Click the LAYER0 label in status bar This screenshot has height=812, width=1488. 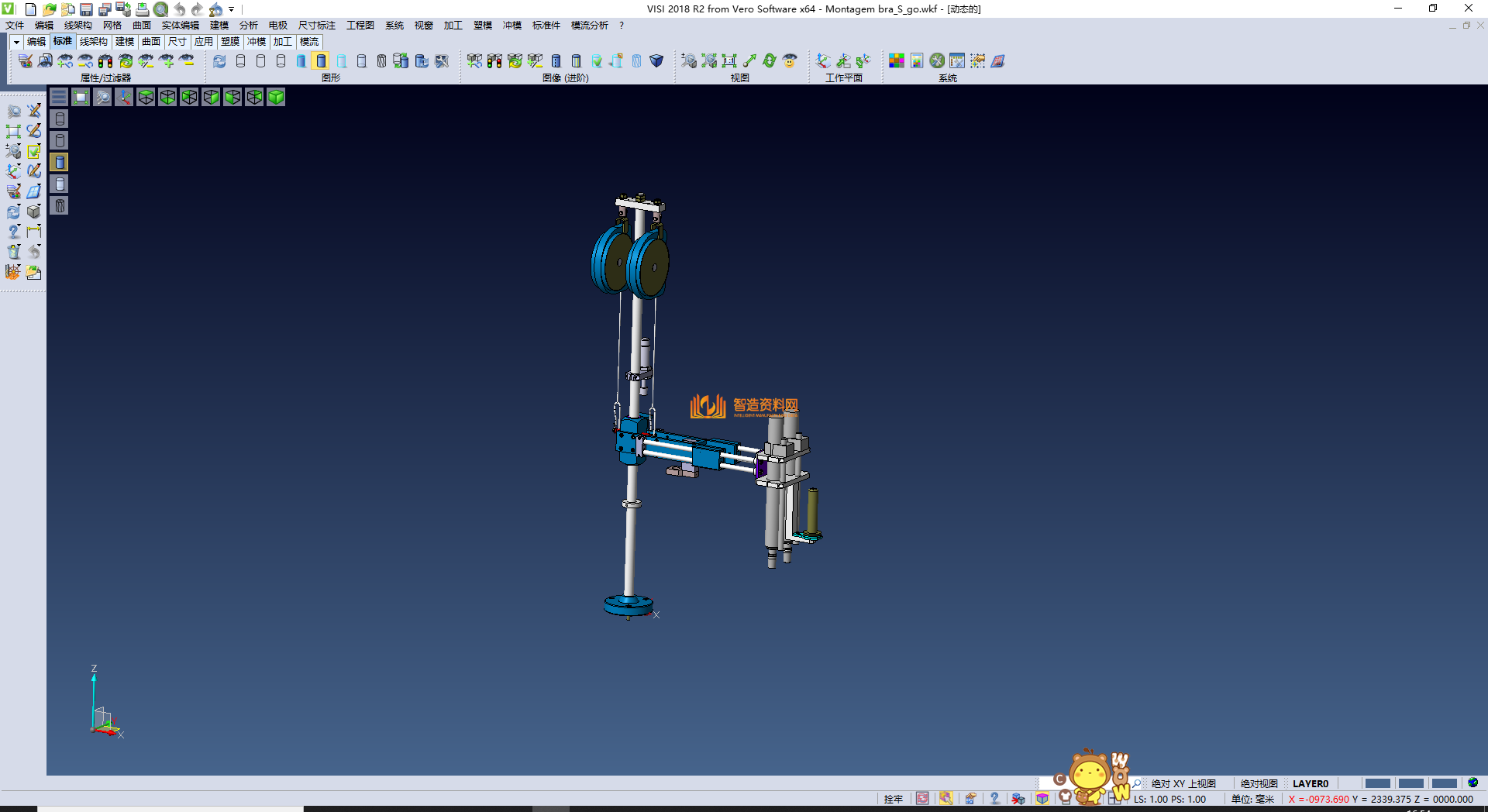(1310, 783)
